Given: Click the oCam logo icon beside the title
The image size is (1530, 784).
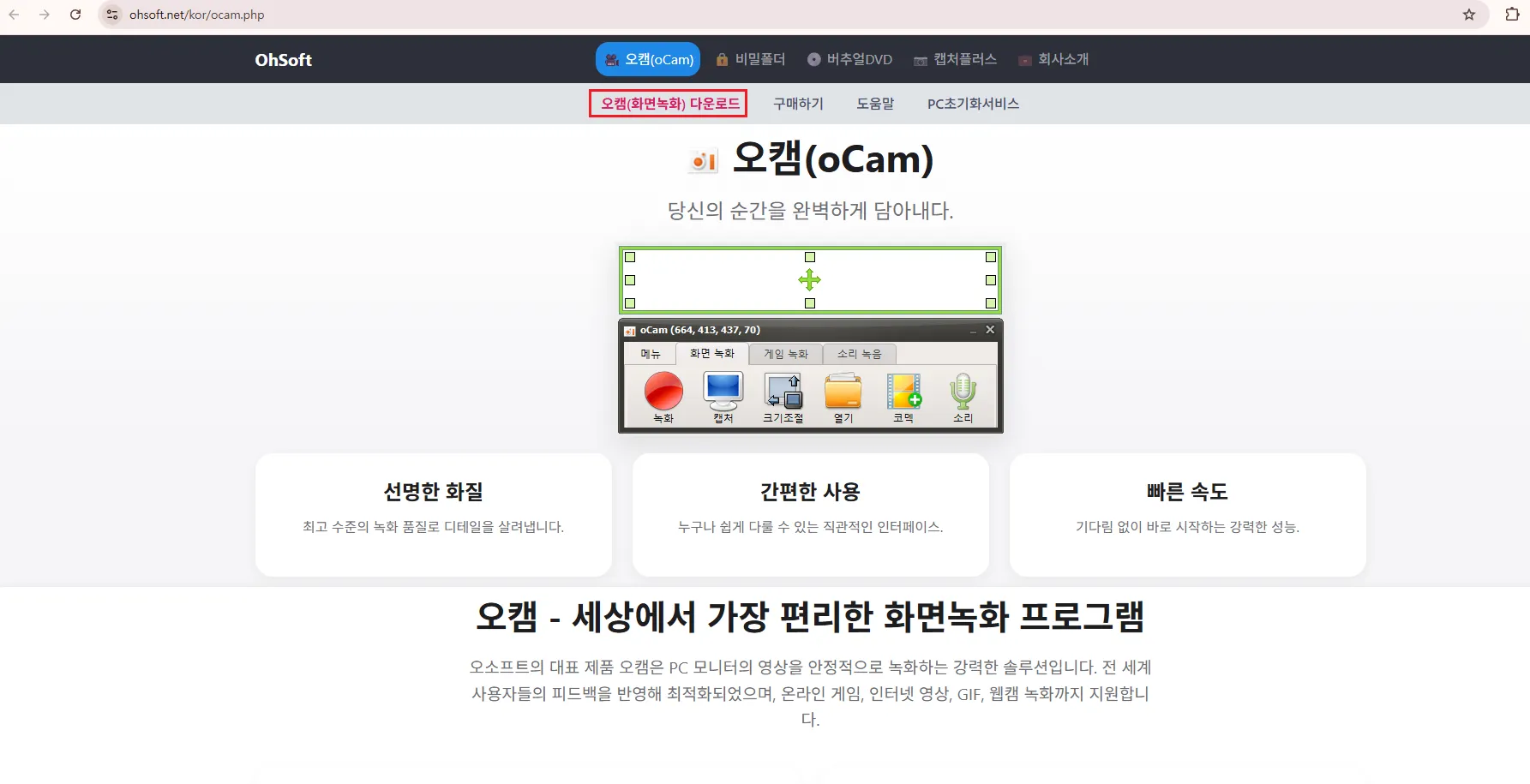Looking at the screenshot, I should tap(704, 160).
